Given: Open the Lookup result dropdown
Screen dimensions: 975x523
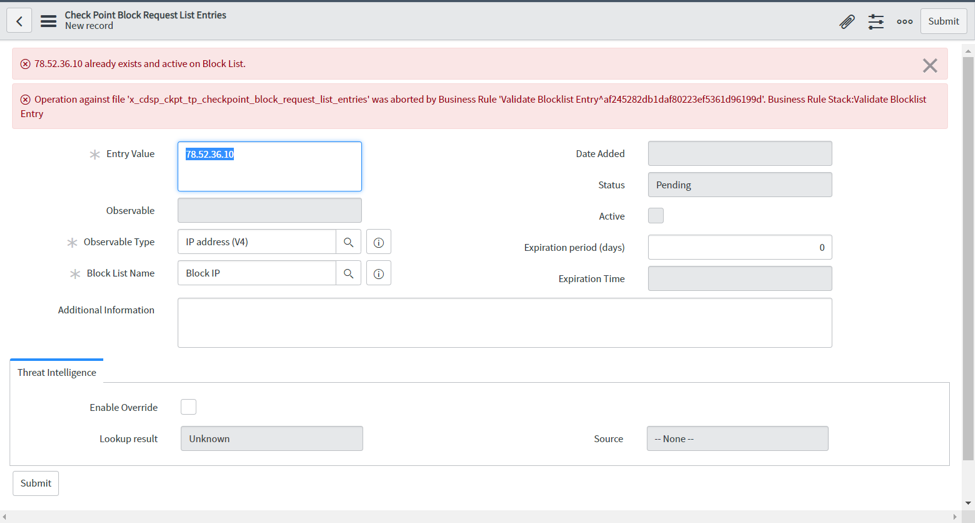Looking at the screenshot, I should point(272,438).
